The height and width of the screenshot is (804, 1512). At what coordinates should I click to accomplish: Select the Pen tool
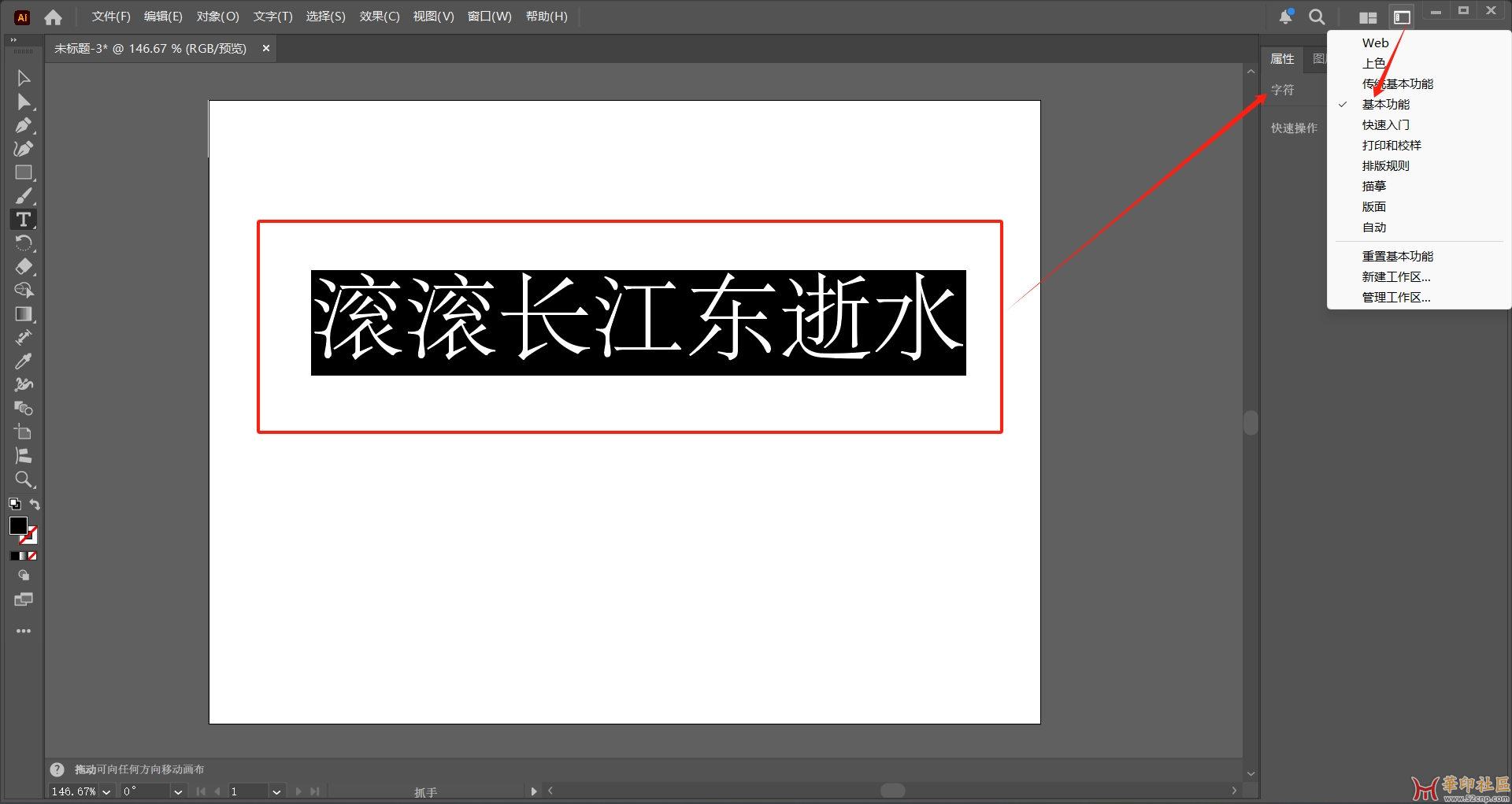click(24, 124)
